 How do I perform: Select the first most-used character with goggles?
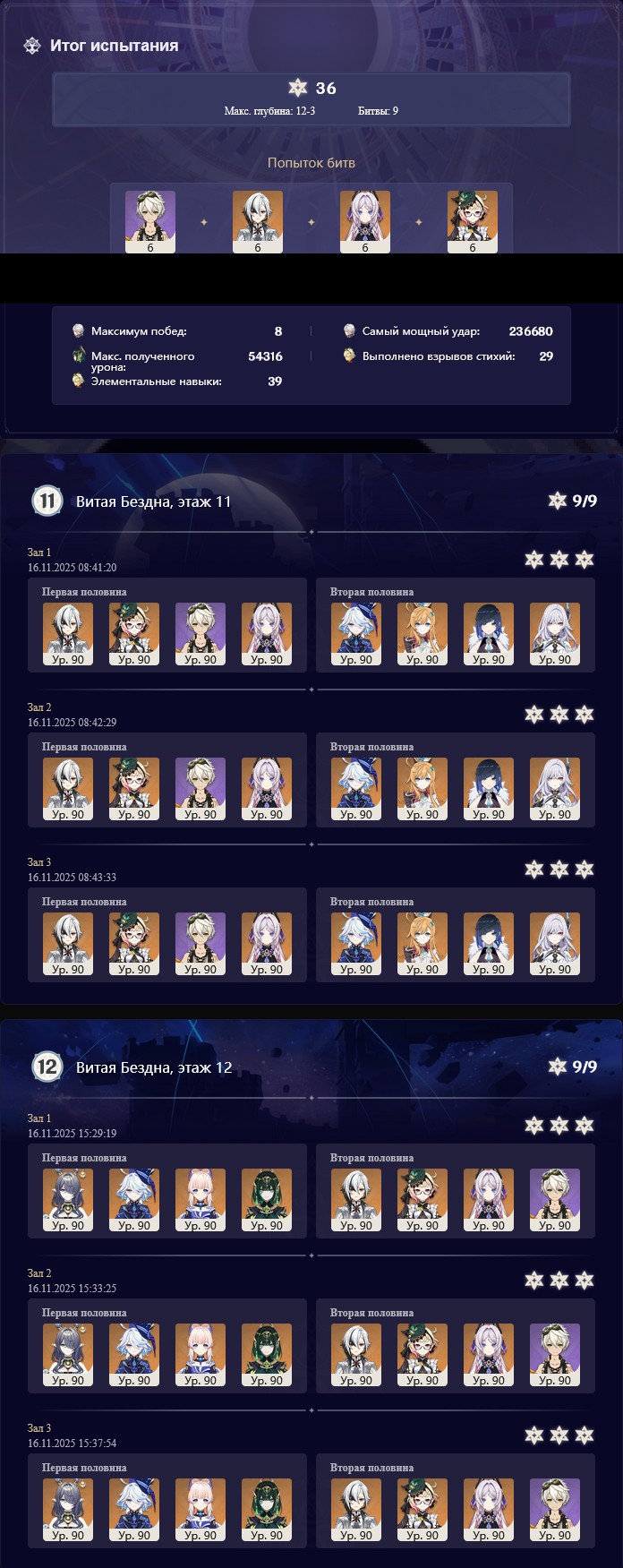[150, 221]
